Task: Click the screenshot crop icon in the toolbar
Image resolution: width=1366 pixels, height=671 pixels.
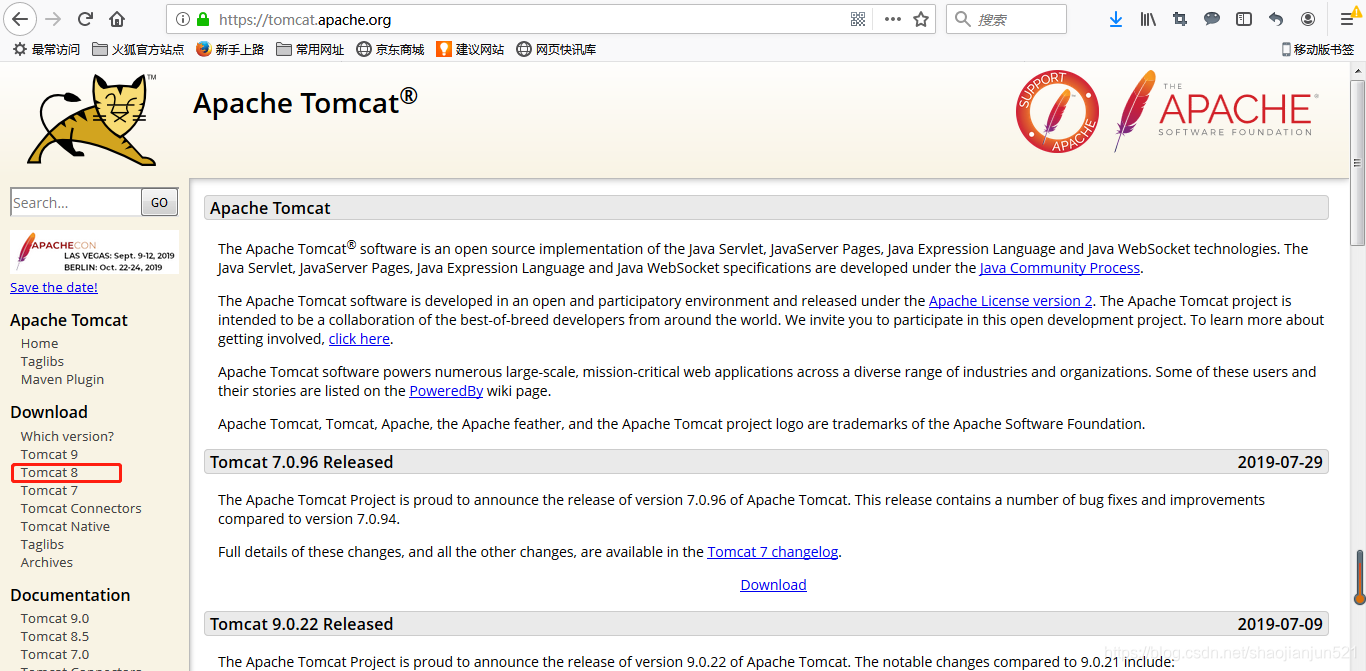Action: [1180, 19]
